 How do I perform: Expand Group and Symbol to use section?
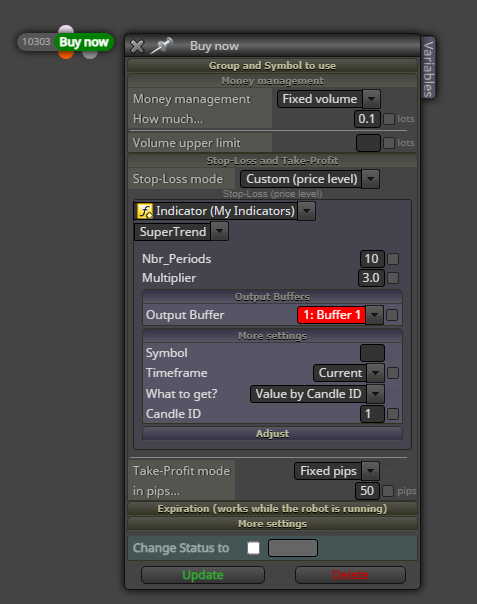(x=272, y=65)
